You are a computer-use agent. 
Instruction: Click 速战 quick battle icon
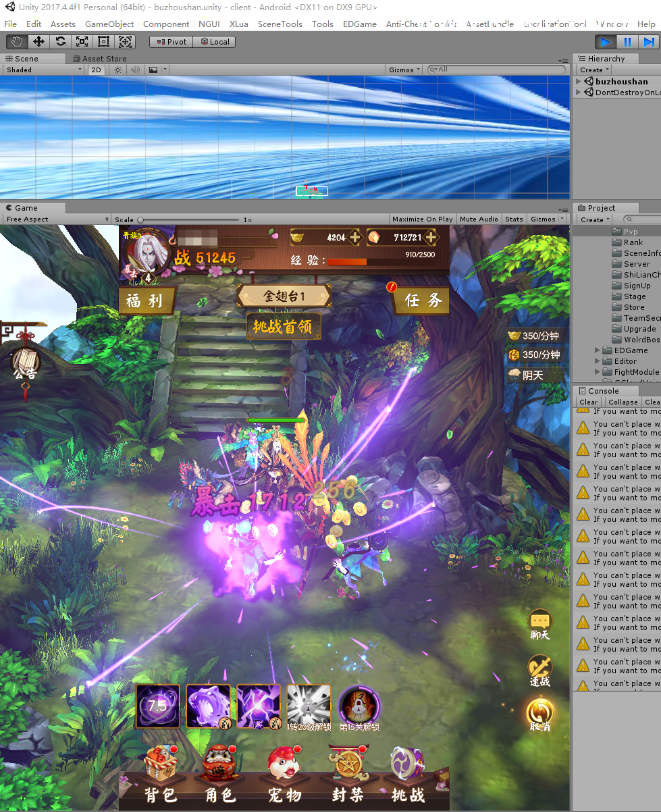(x=540, y=671)
